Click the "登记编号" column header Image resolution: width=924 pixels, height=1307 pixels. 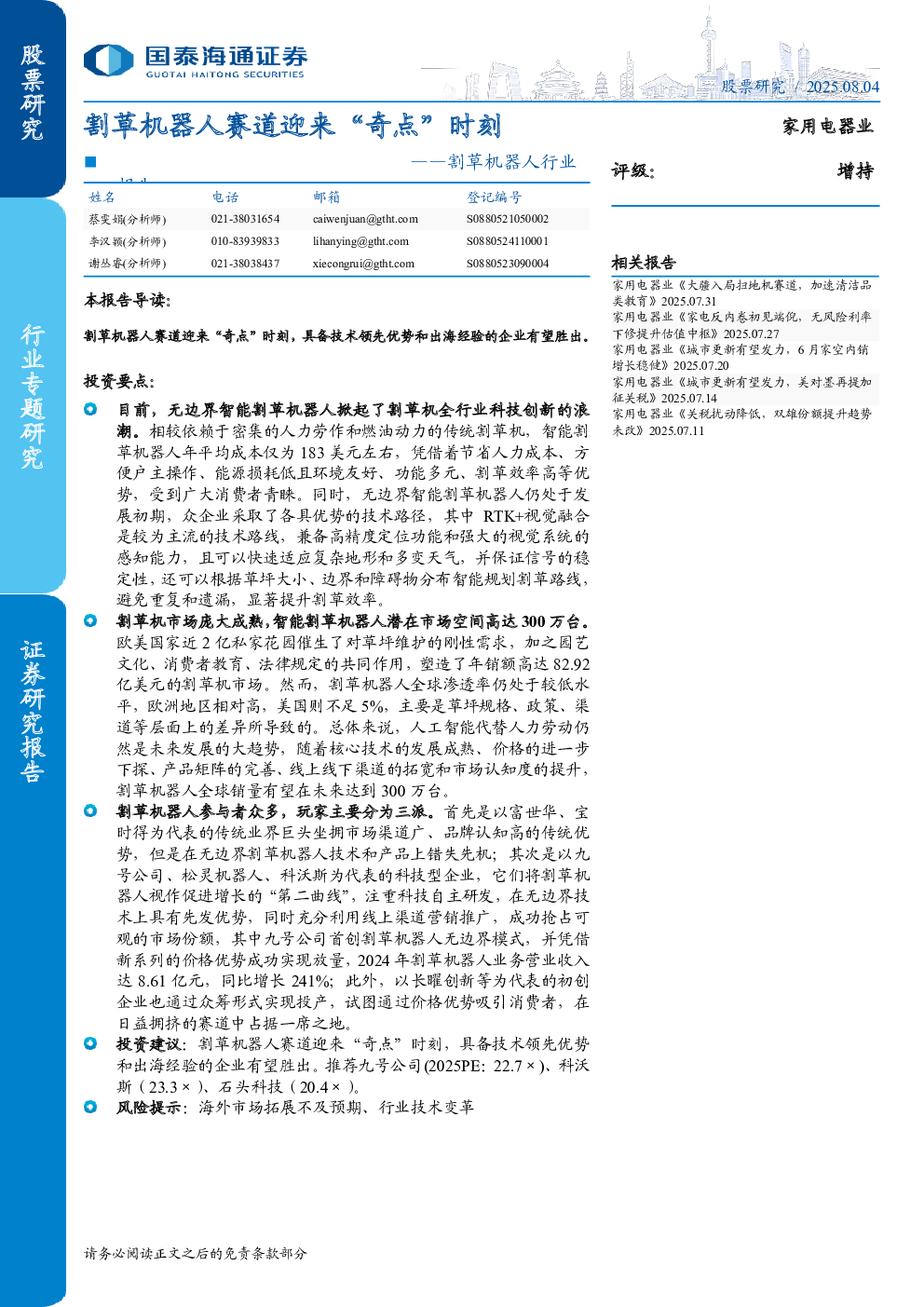point(494,197)
